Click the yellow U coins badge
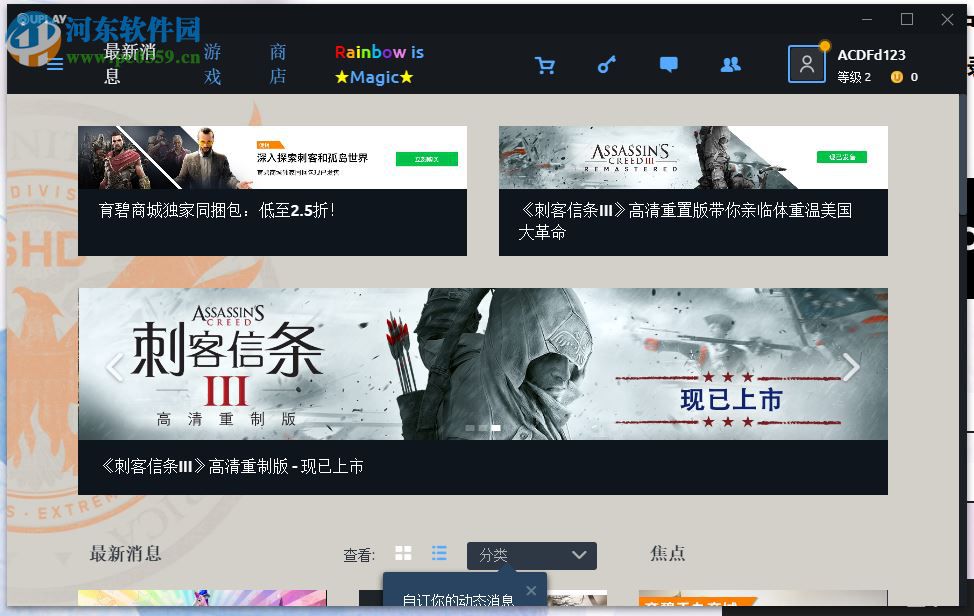The image size is (974, 616). click(897, 76)
